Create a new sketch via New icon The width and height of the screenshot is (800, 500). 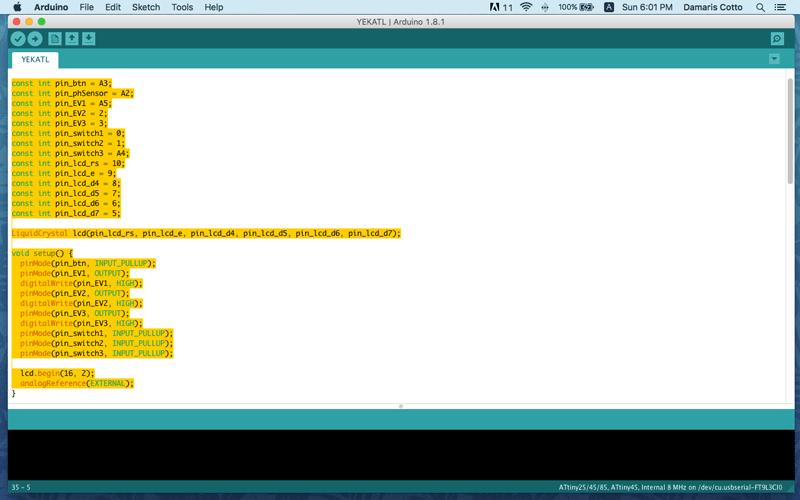(x=55, y=39)
